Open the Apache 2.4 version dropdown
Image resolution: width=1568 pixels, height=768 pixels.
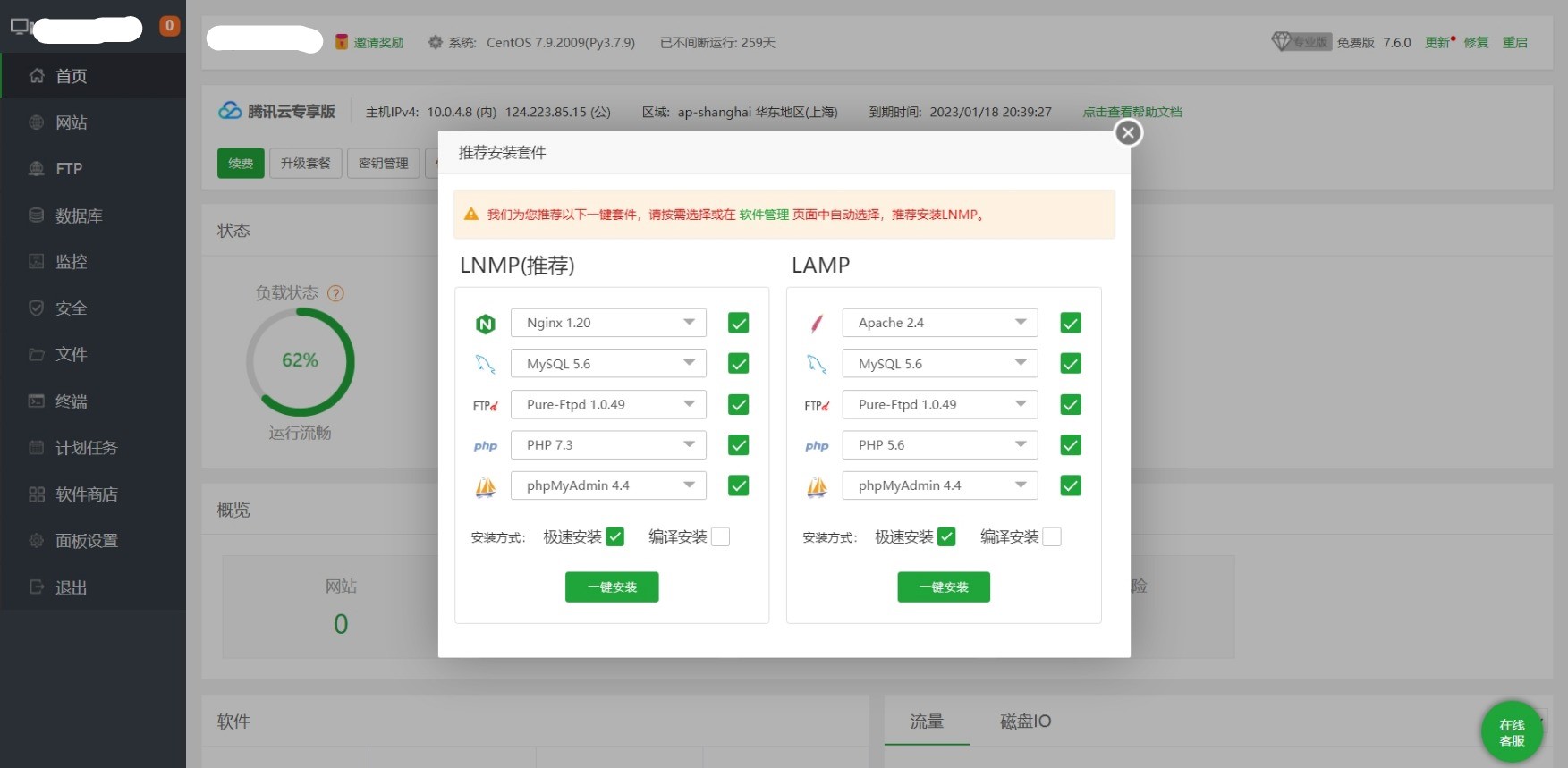tap(939, 323)
